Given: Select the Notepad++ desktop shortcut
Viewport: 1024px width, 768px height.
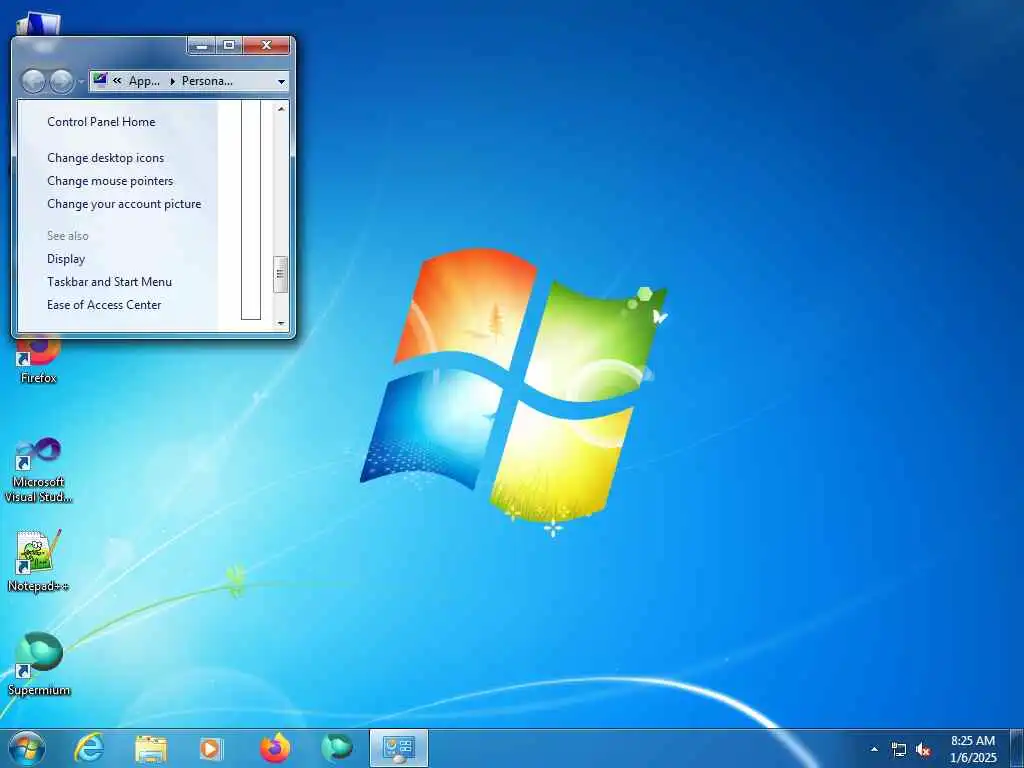Looking at the screenshot, I should click(x=39, y=561).
